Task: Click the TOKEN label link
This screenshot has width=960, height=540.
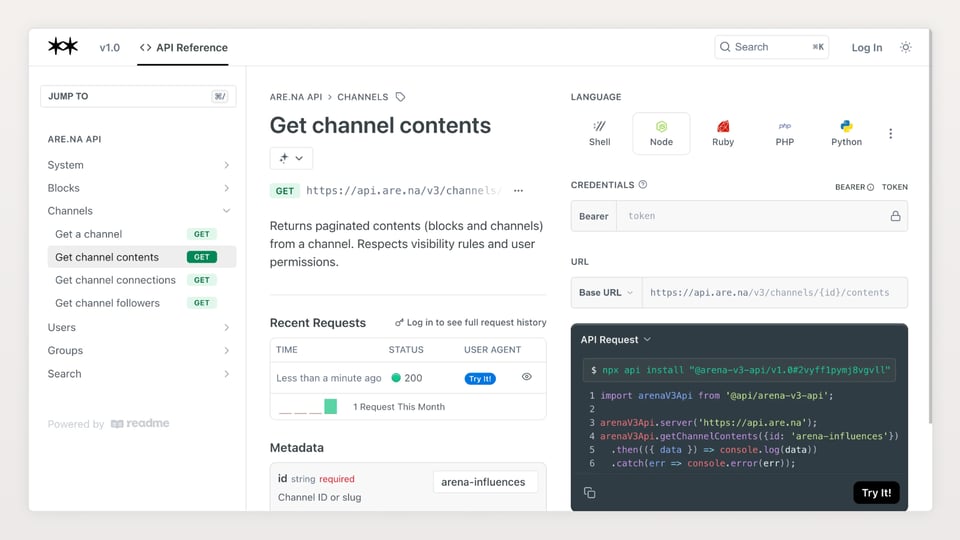Action: [894, 187]
